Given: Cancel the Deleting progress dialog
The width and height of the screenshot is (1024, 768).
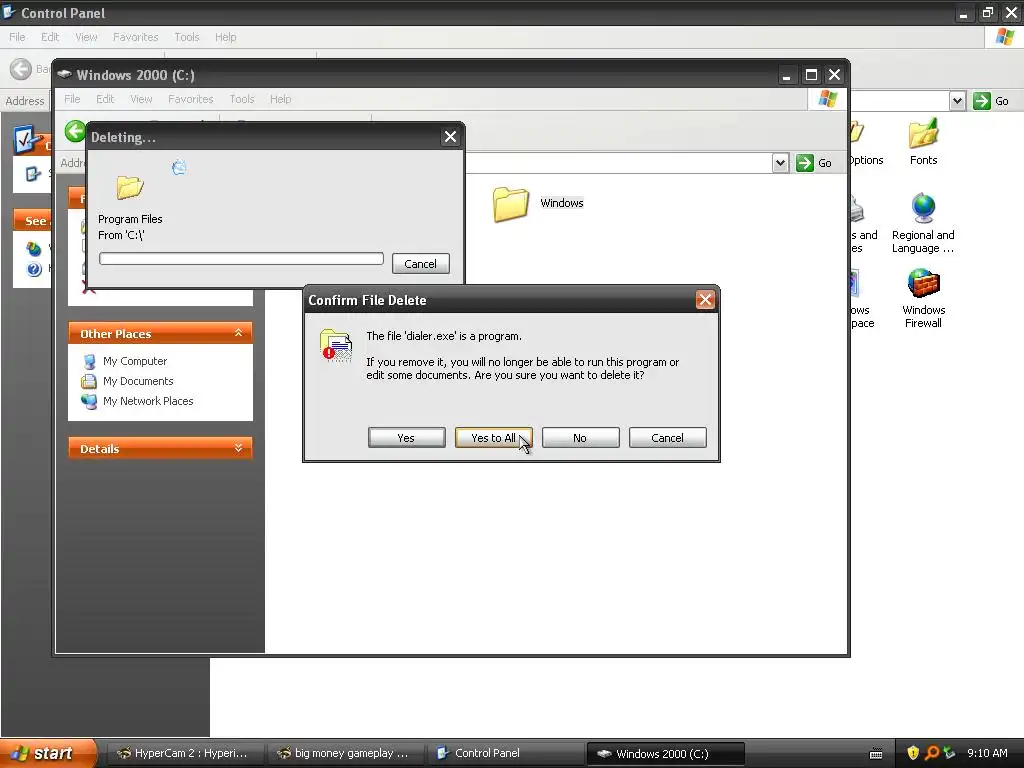Looking at the screenshot, I should click(x=421, y=264).
